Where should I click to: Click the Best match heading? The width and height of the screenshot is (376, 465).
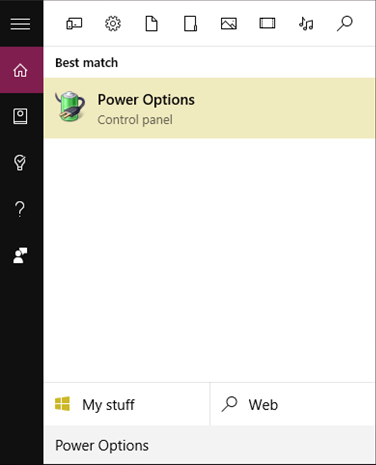pyautogui.click(x=86, y=63)
